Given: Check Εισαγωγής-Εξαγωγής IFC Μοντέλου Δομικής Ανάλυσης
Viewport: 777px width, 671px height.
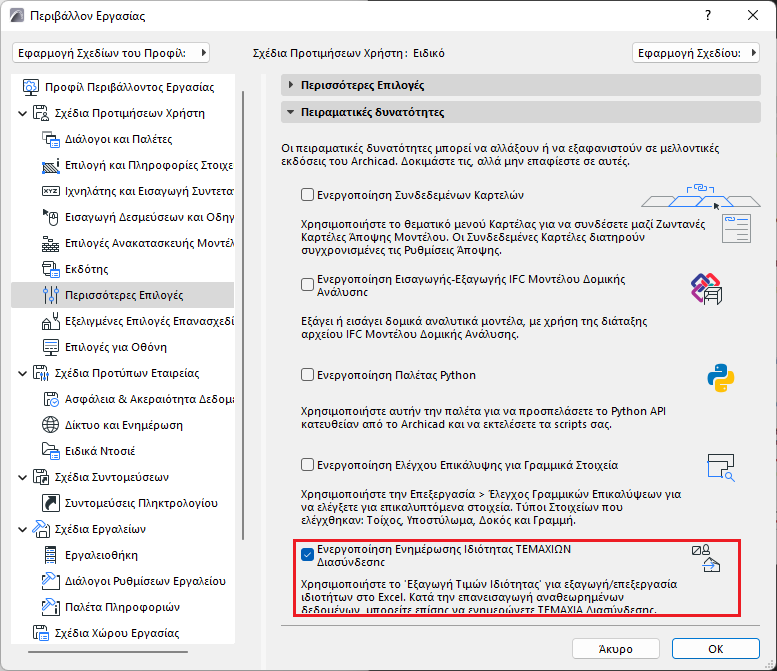Looking at the screenshot, I should 308,284.
